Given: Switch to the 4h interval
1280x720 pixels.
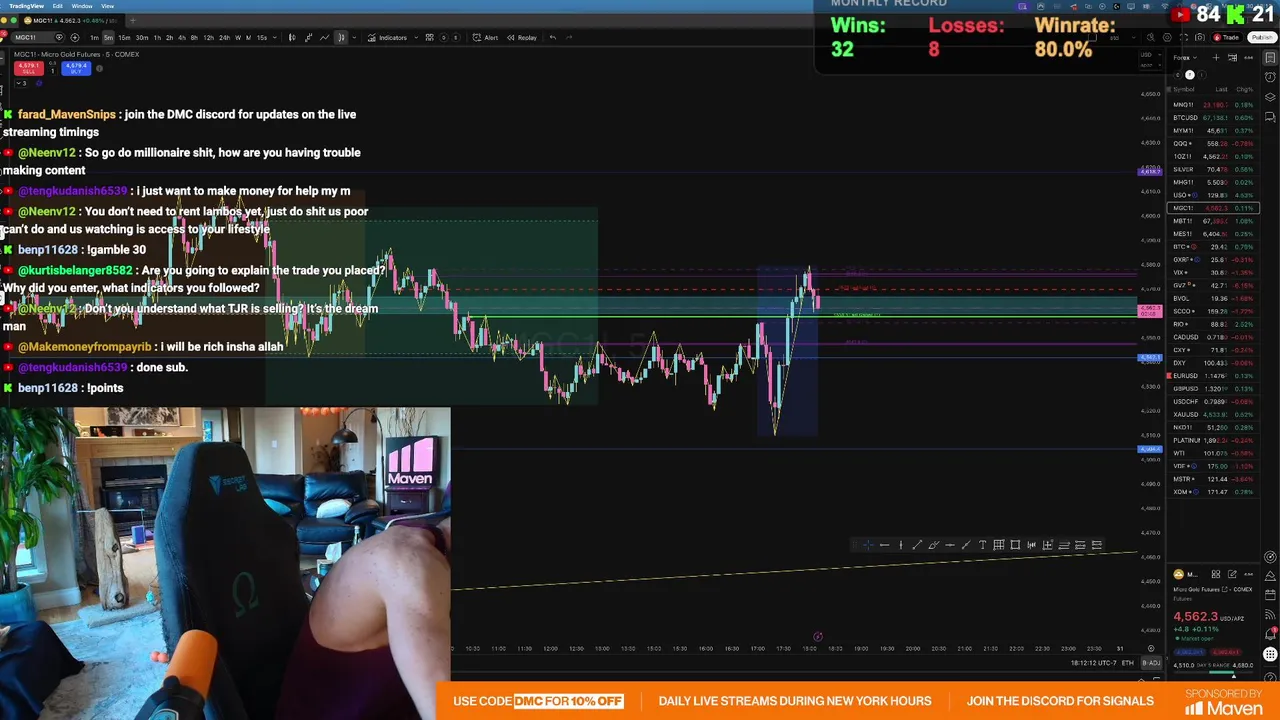Looking at the screenshot, I should 181,38.
